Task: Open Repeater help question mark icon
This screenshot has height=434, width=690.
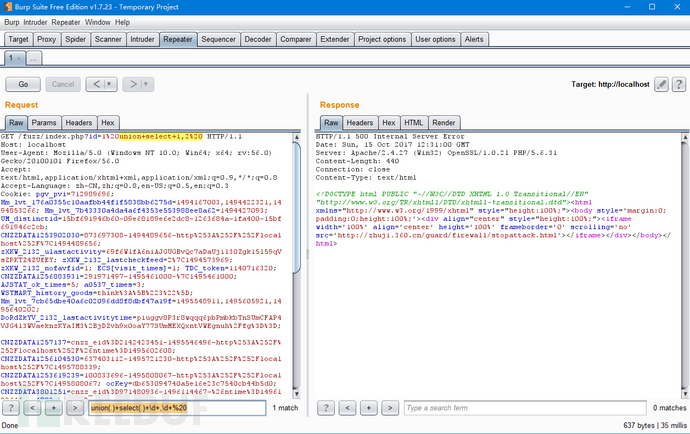Action: click(679, 84)
